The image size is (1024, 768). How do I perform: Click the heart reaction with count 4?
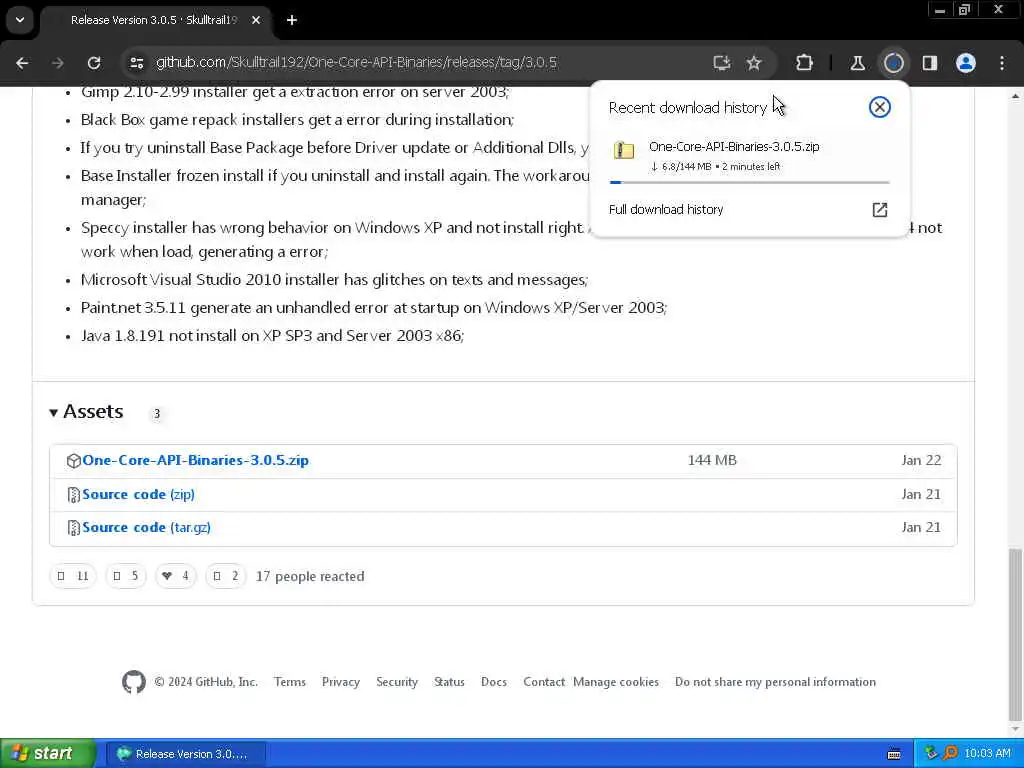coord(176,576)
